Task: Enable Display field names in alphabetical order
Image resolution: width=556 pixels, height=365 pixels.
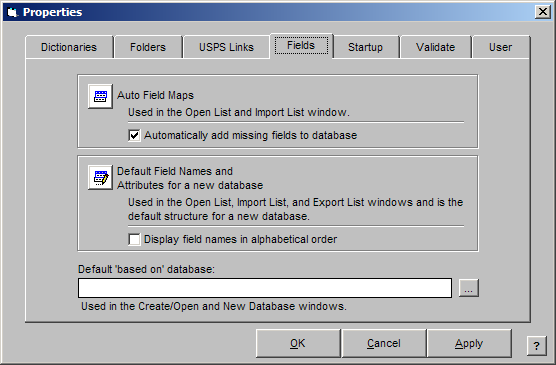Action: tap(134, 239)
